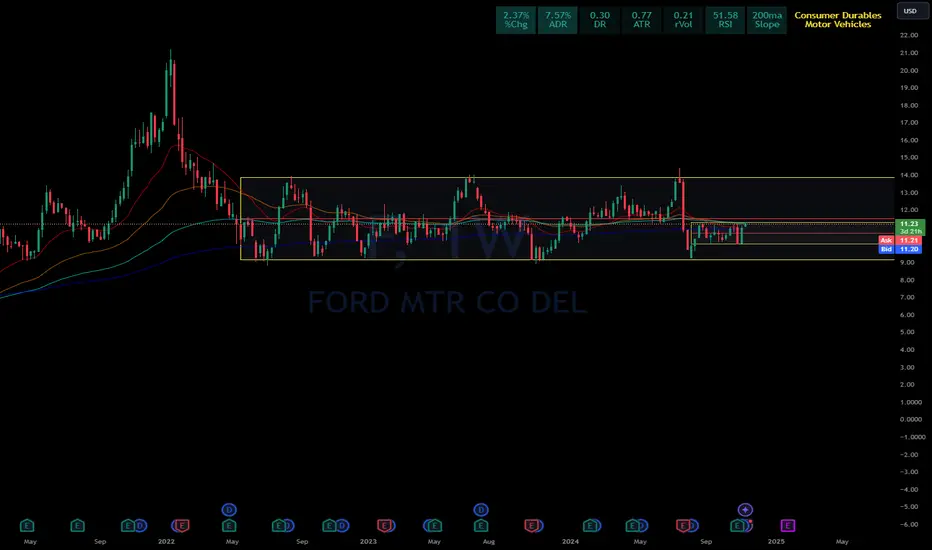Viewport: 932px width, 550px height.
Task: Click the purple sparkle event icon
Action: (745, 510)
